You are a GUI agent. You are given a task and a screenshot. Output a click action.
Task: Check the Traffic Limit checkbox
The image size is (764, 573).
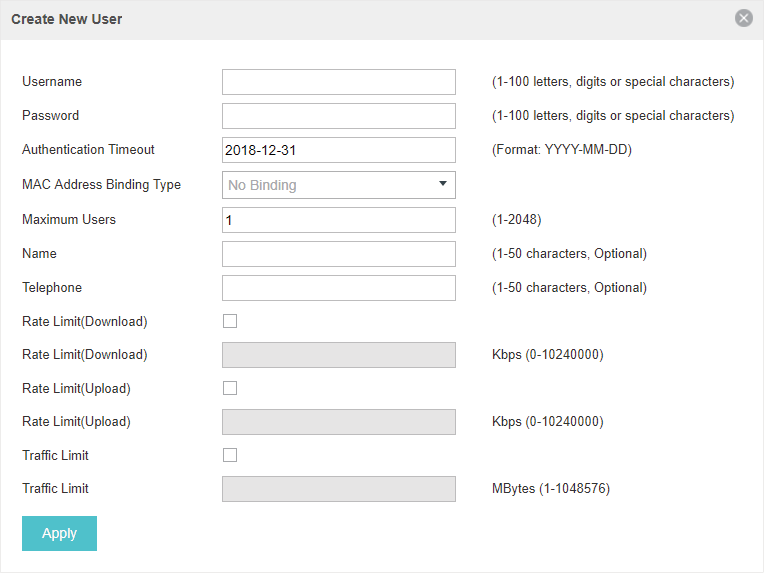[230, 455]
